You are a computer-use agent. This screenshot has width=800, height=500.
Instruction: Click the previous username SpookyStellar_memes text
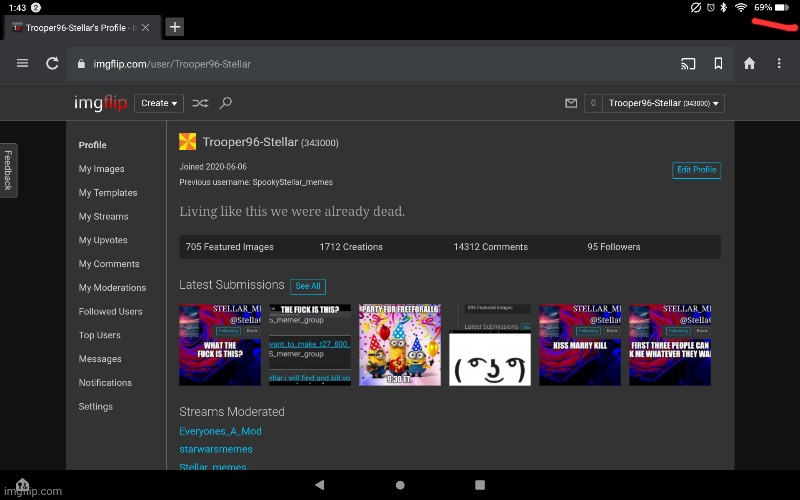tap(292, 182)
